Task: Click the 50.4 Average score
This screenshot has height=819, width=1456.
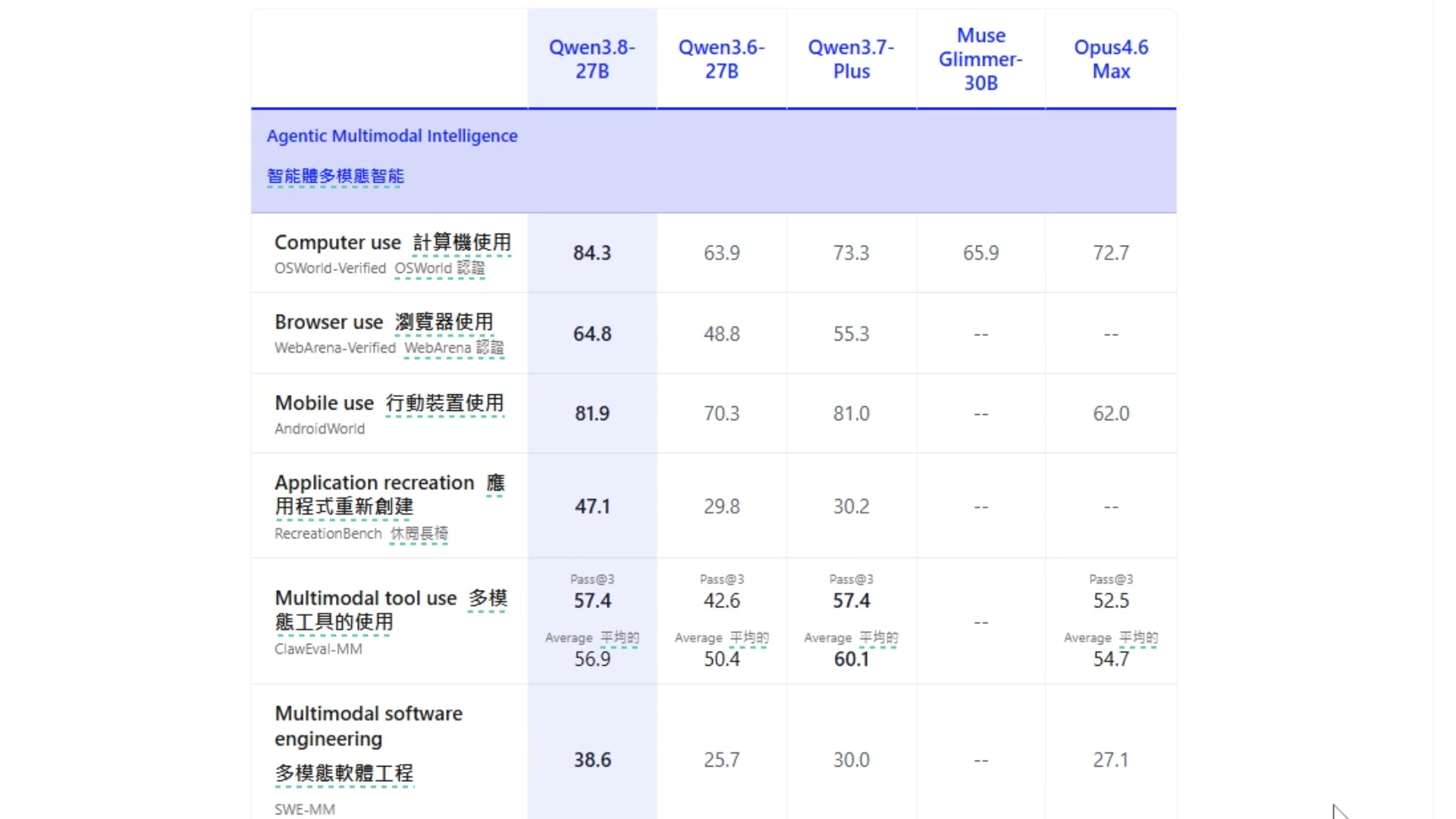Action: click(x=722, y=659)
